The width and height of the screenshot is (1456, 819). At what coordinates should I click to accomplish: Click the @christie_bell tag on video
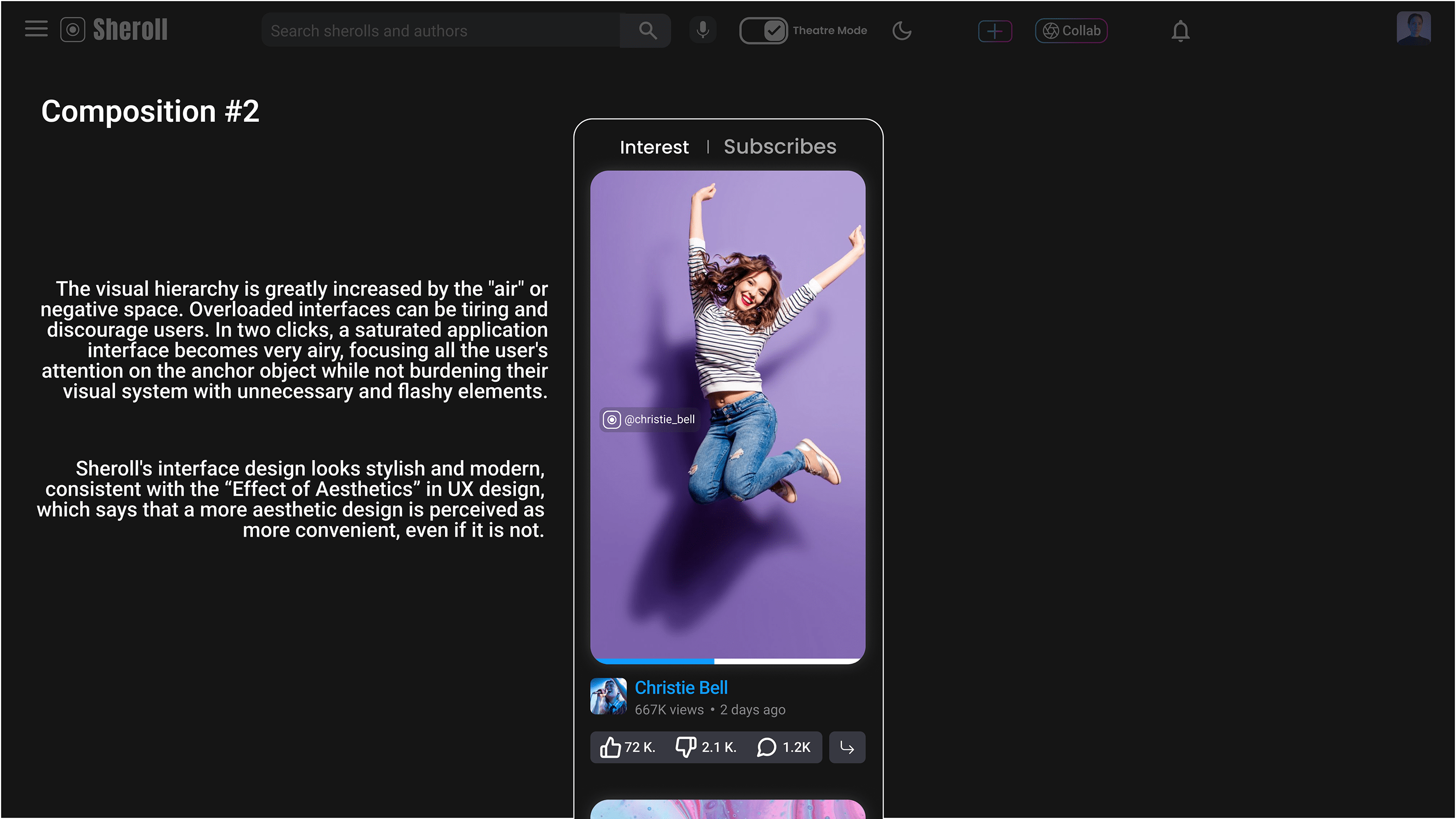pyautogui.click(x=650, y=420)
